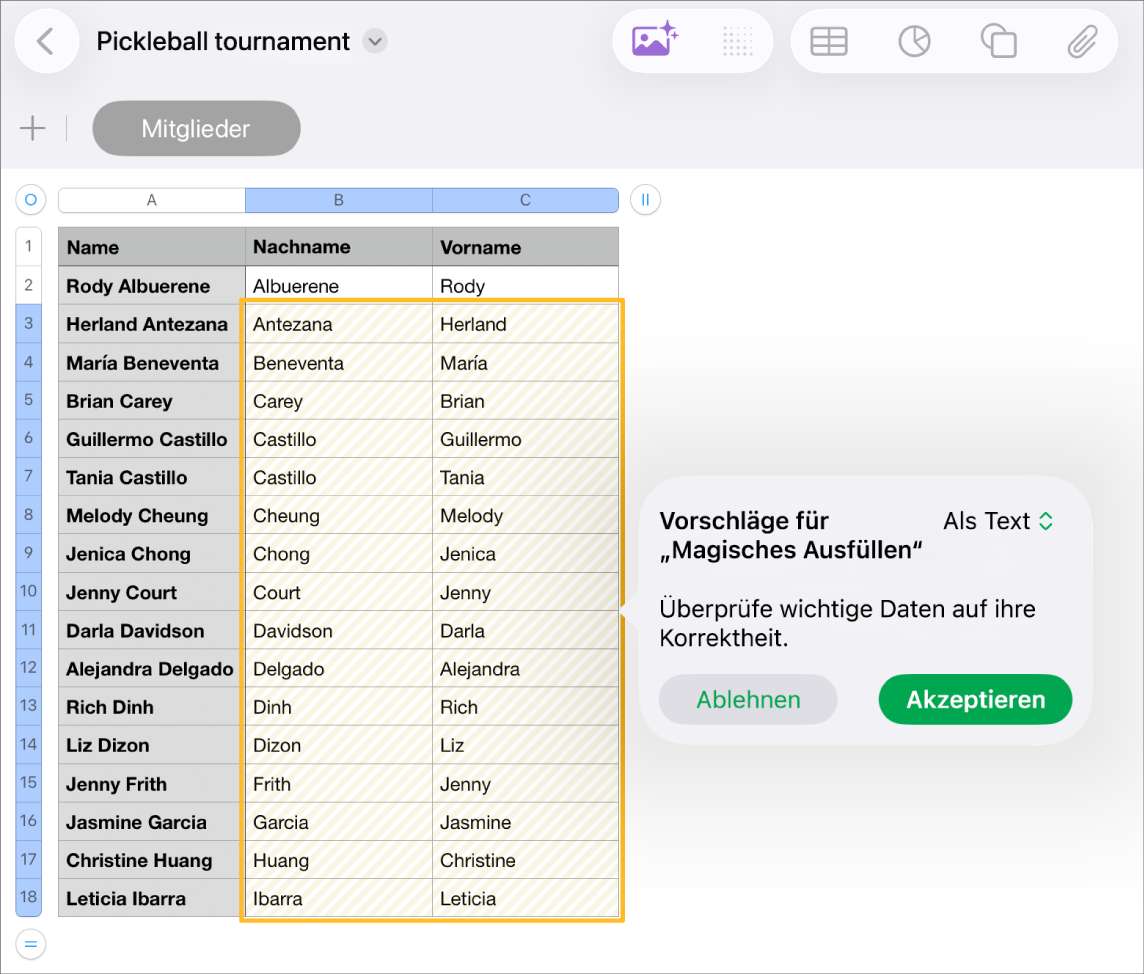Image resolution: width=1144 pixels, height=974 pixels.
Task: Click the add columns handle
Action: point(645,200)
